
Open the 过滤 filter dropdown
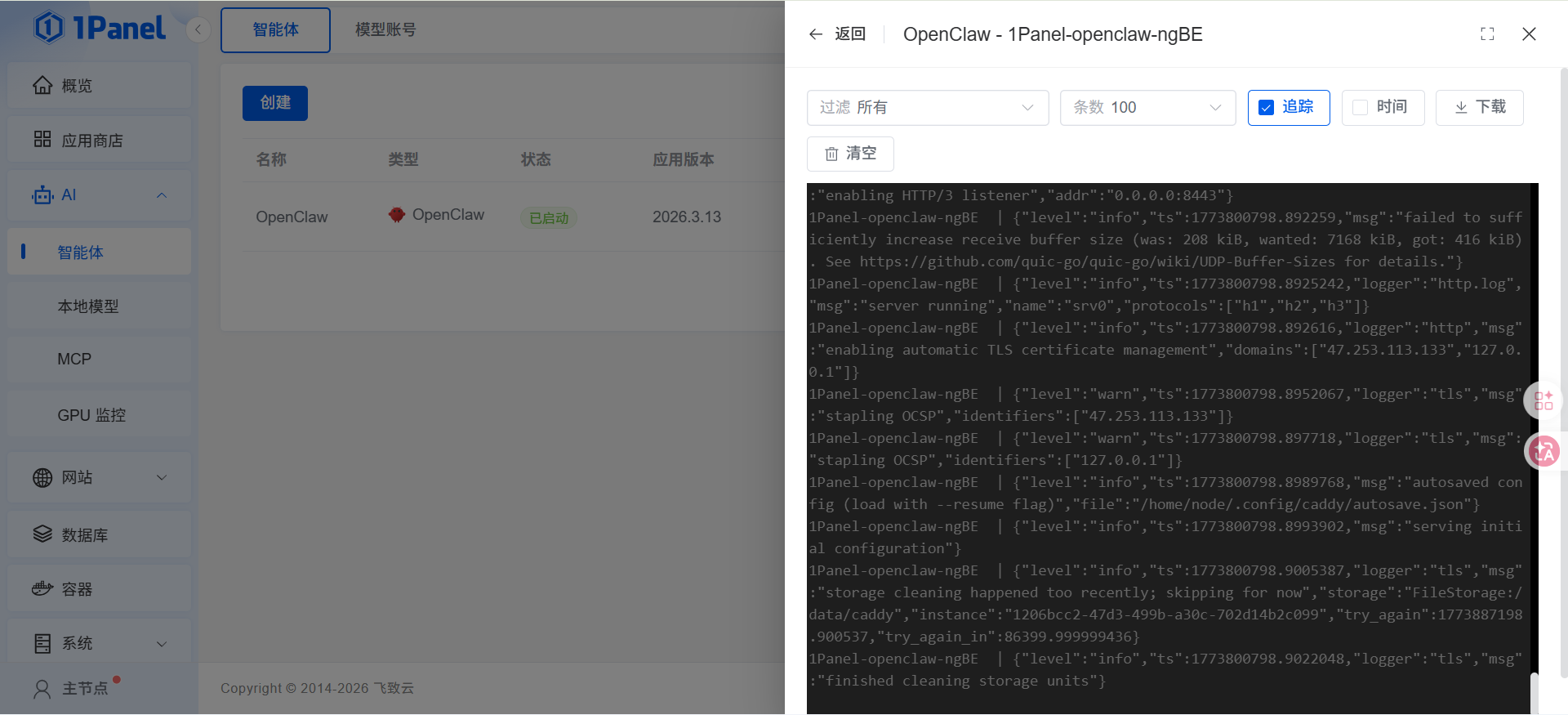[x=927, y=108]
